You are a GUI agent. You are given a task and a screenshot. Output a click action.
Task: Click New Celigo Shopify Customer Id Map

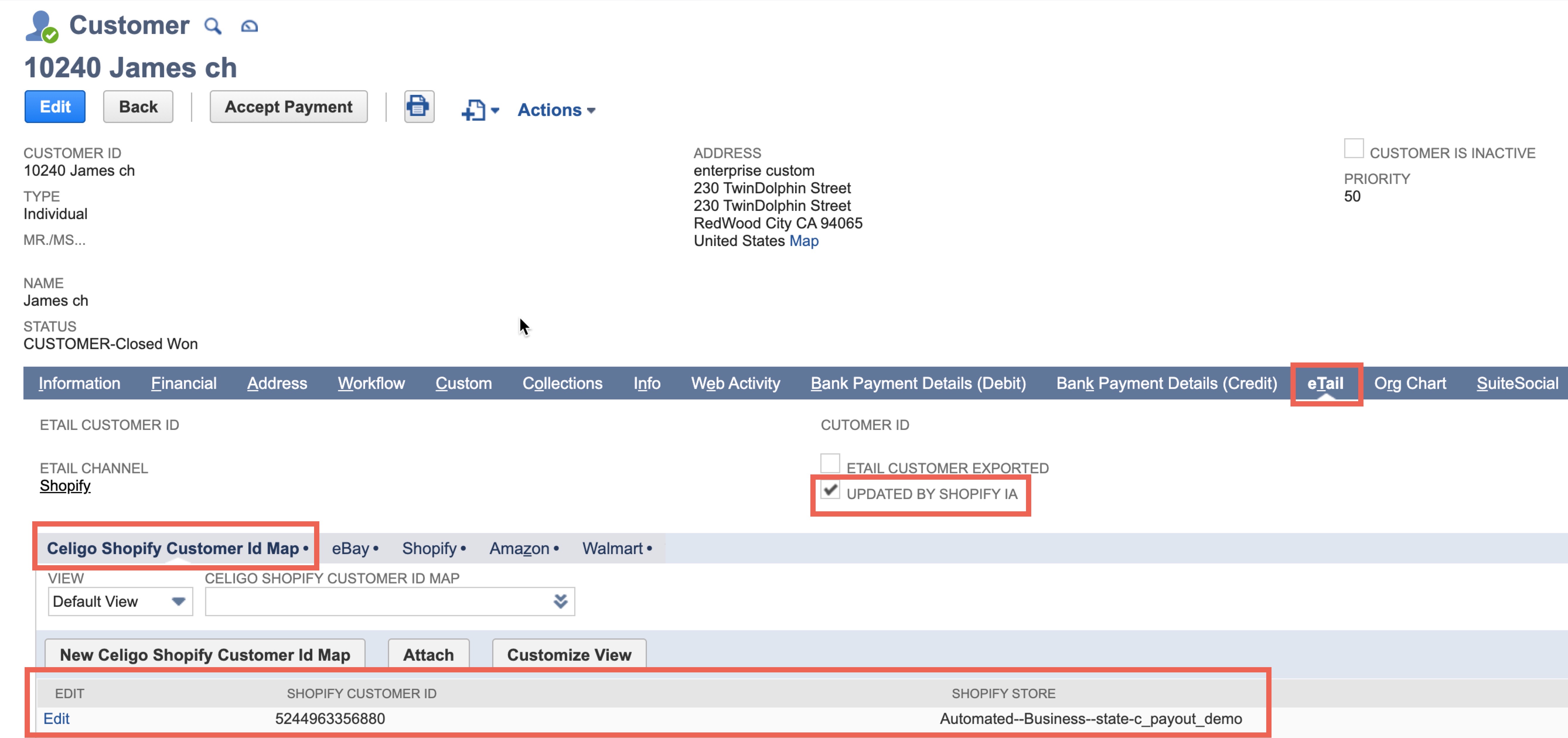click(205, 655)
